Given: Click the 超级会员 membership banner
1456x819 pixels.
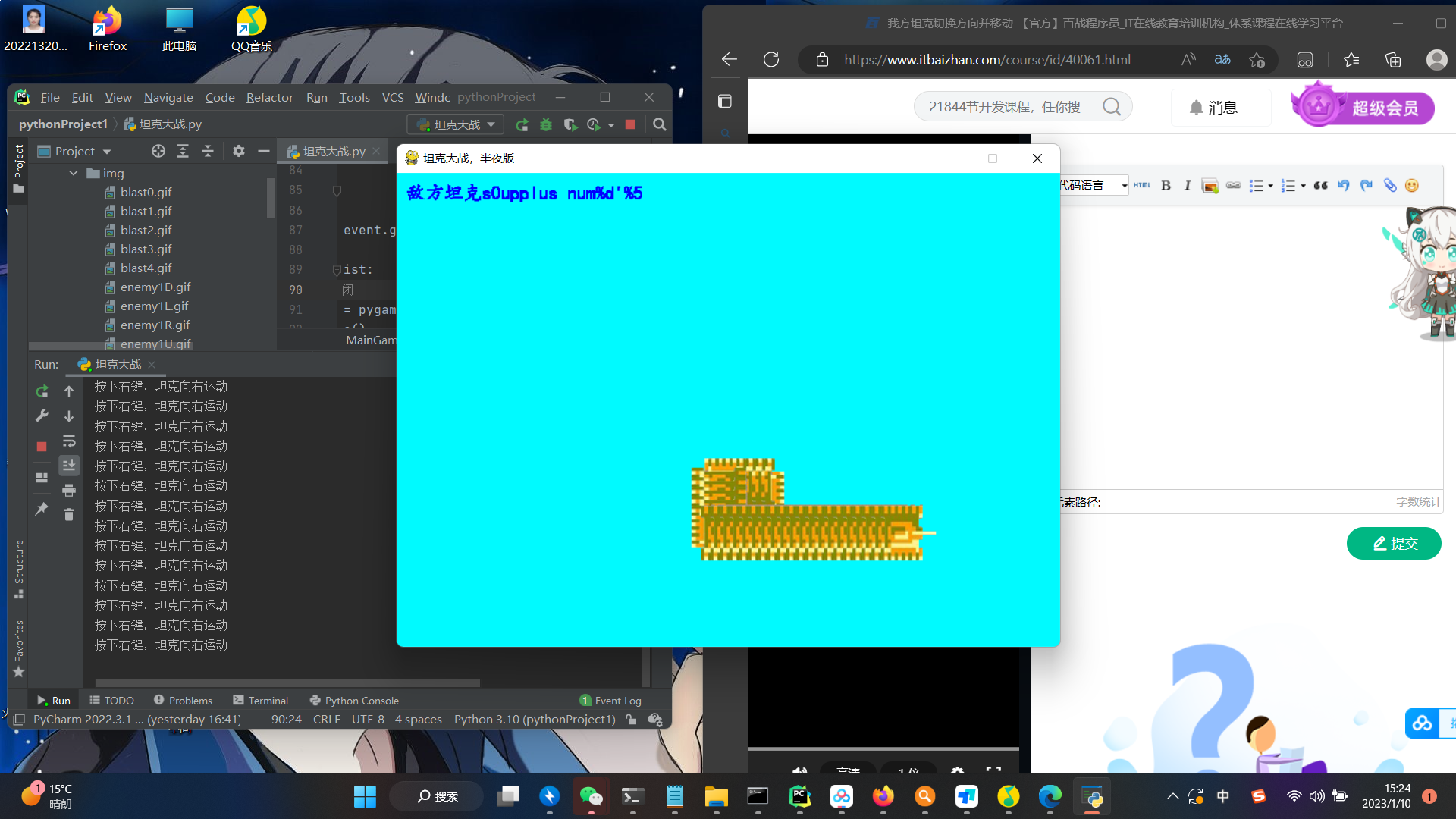Looking at the screenshot, I should (x=1362, y=106).
